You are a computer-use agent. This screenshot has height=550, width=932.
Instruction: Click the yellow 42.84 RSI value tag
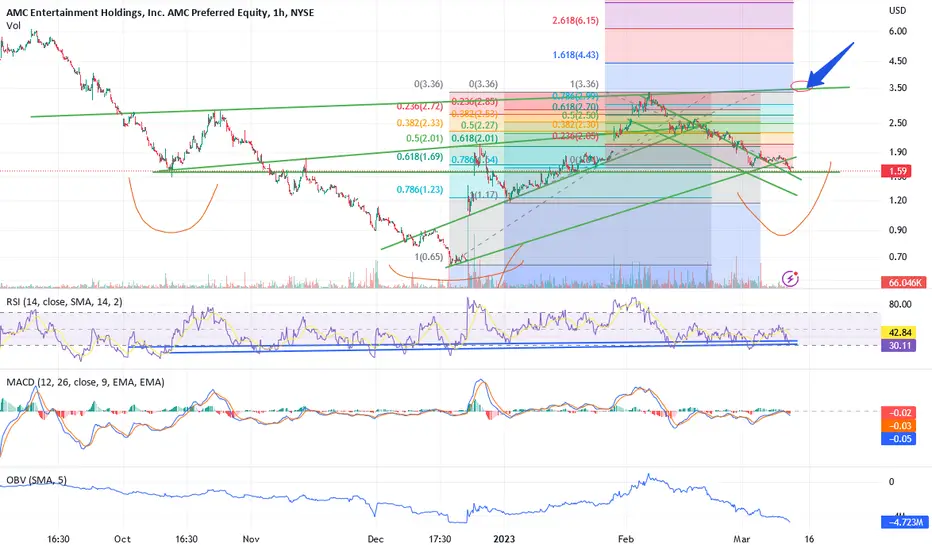(x=898, y=332)
